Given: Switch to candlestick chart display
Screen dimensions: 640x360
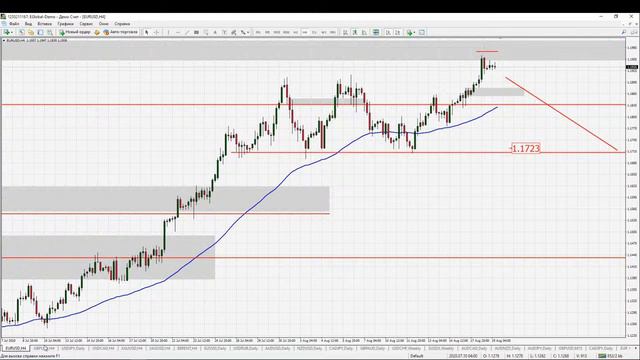Looking at the screenshot, I should tap(355, 32).
